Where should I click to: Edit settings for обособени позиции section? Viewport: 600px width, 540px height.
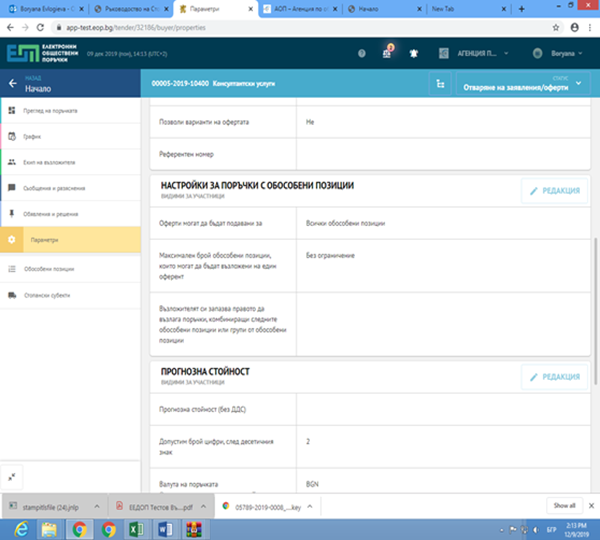pyautogui.click(x=553, y=191)
